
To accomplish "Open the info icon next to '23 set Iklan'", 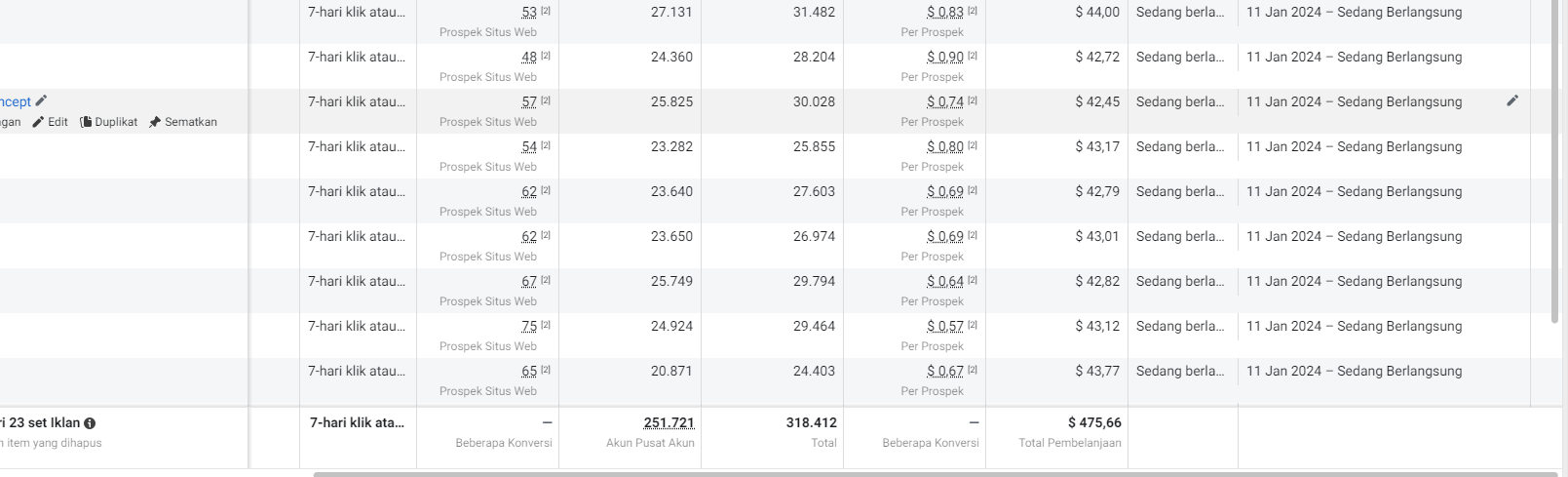I will [x=90, y=423].
